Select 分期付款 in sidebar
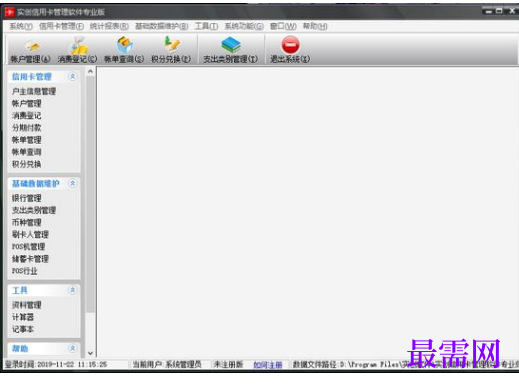This screenshot has width=519, height=385. 27,128
